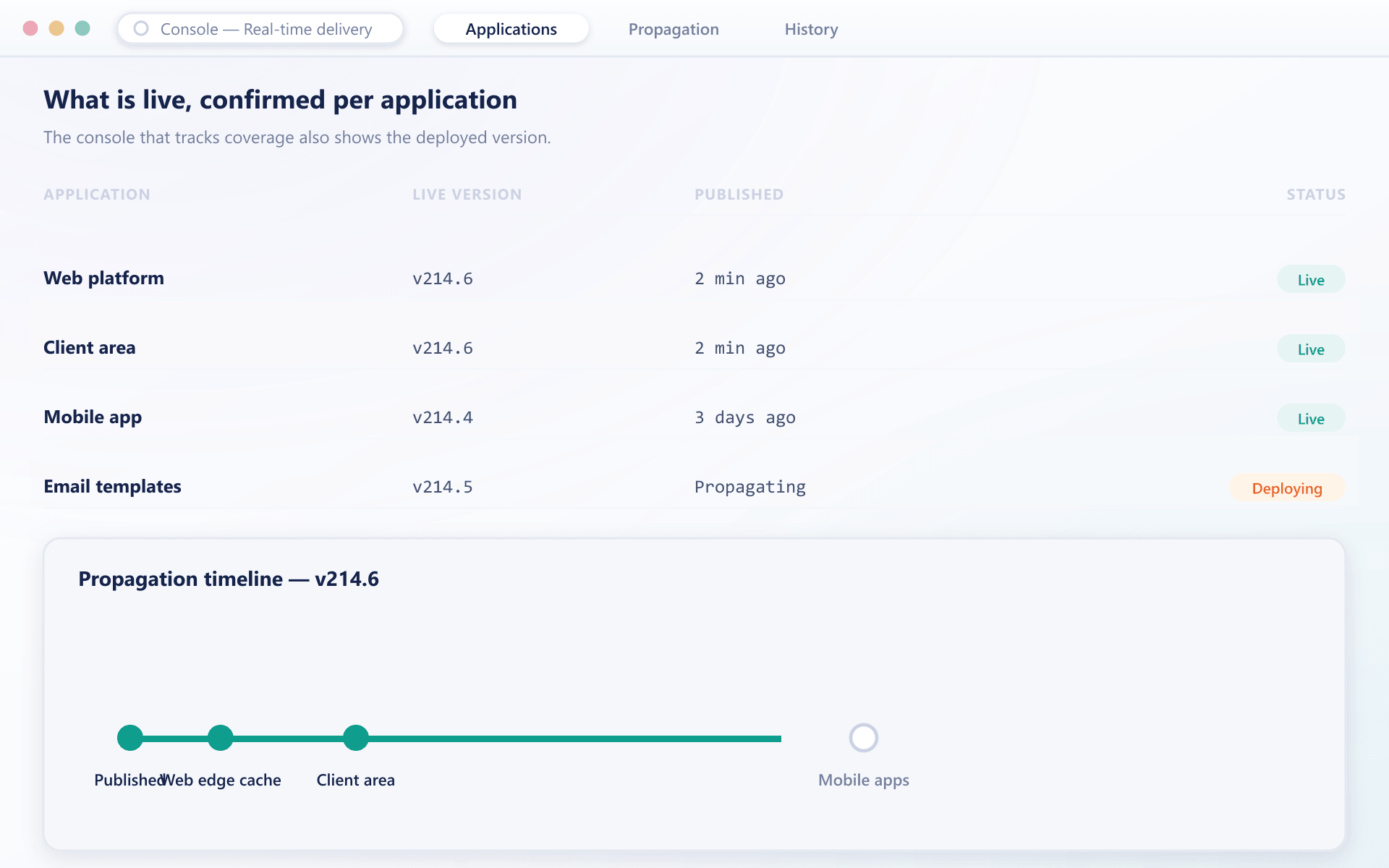This screenshot has height=868, width=1389.
Task: Select the Client area row name
Action: click(90, 348)
